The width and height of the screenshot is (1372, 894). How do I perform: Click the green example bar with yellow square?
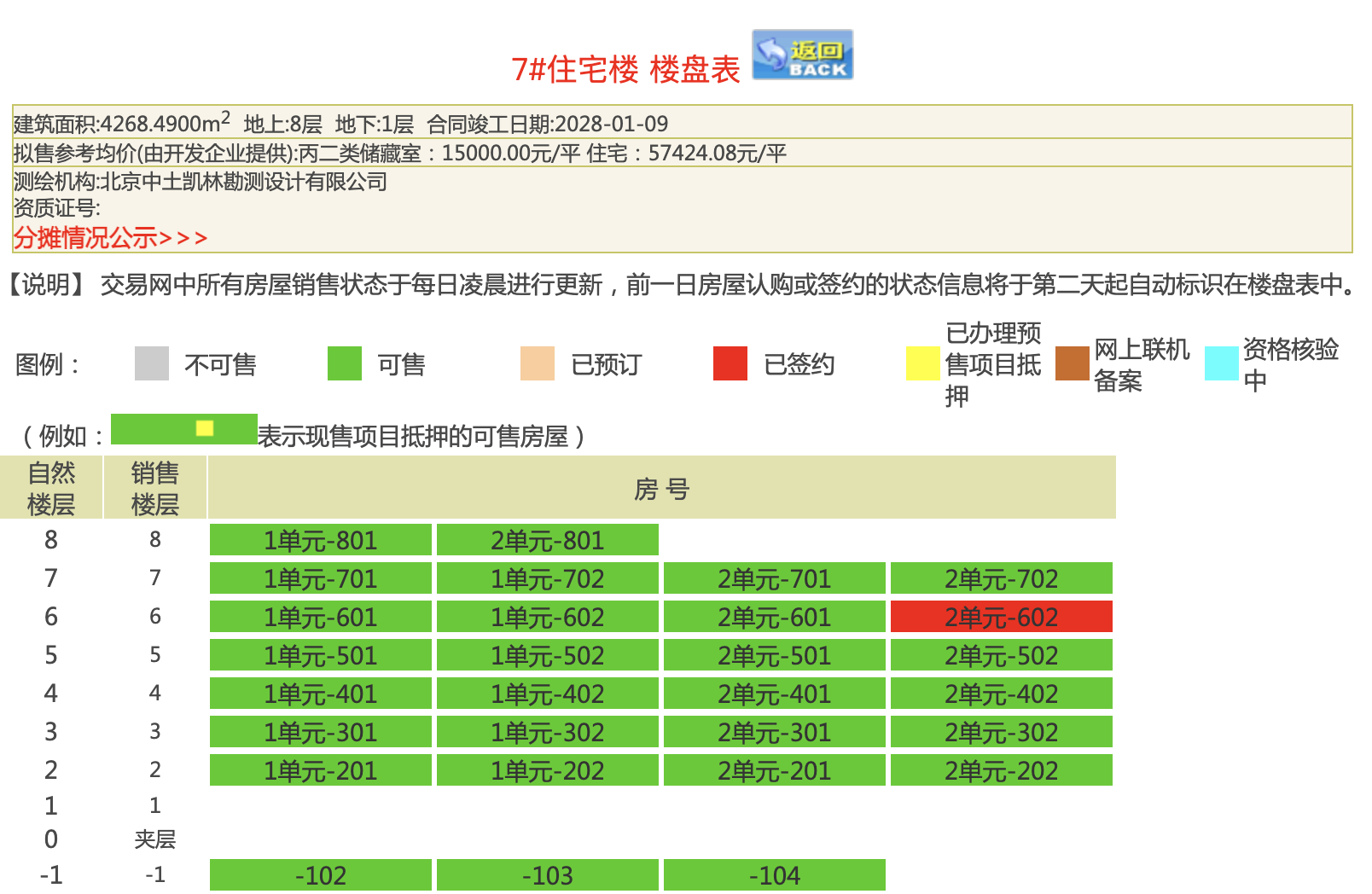coord(184,429)
